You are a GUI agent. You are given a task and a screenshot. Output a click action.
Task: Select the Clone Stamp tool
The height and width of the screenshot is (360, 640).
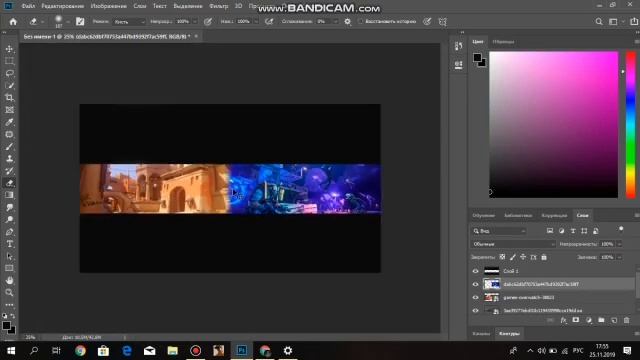[9, 159]
